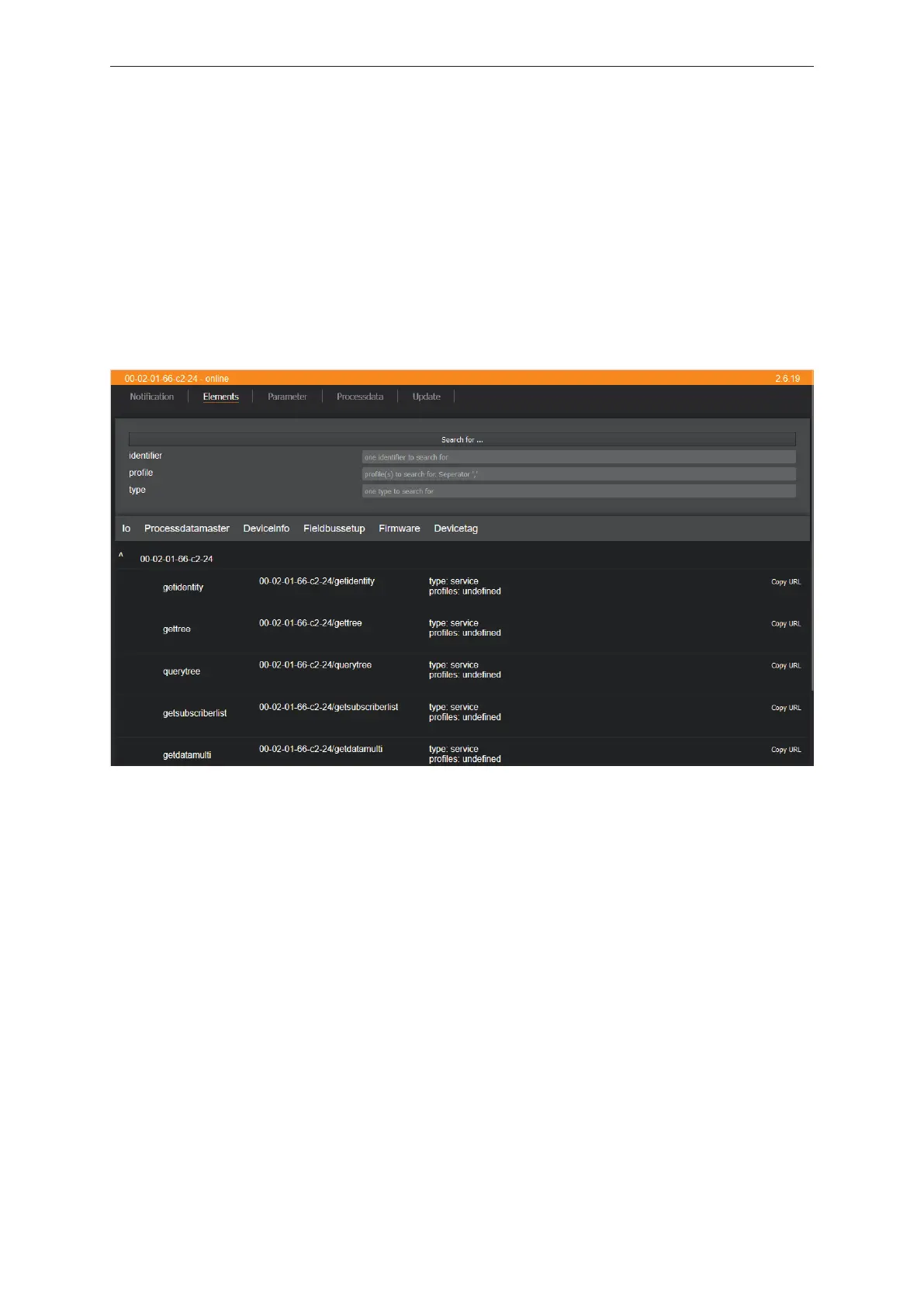The image size is (924, 1307).
Task: Select the type search field
Action: (x=578, y=491)
